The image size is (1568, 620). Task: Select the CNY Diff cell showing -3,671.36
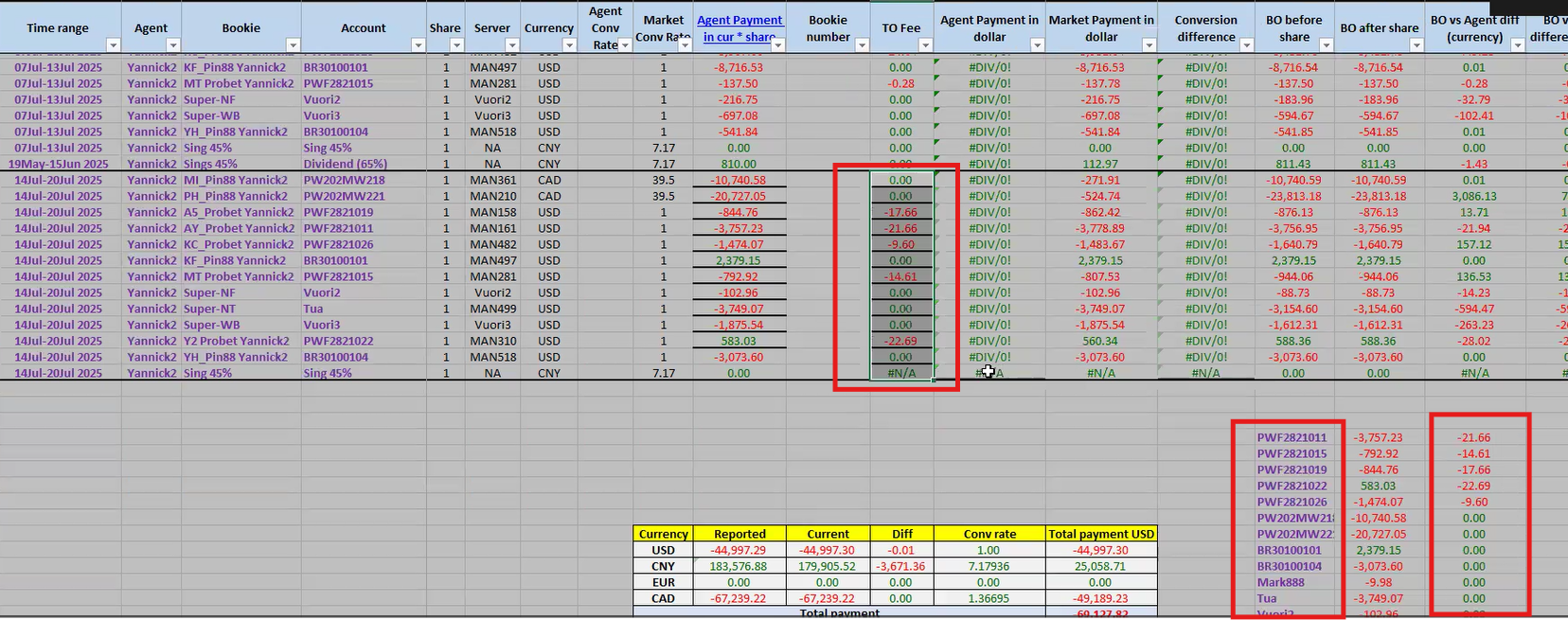(900, 566)
